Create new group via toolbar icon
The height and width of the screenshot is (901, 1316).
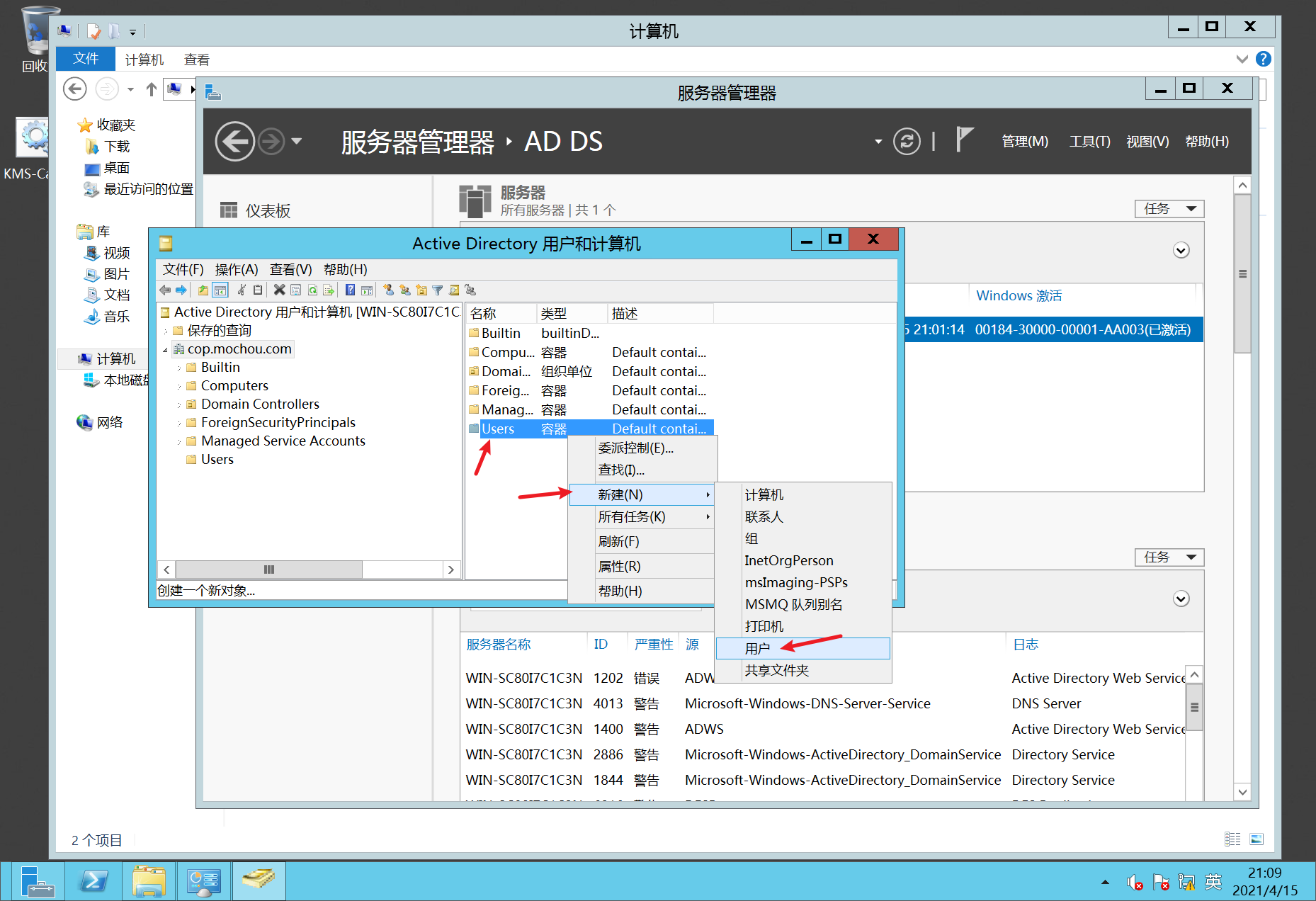pyautogui.click(x=404, y=290)
